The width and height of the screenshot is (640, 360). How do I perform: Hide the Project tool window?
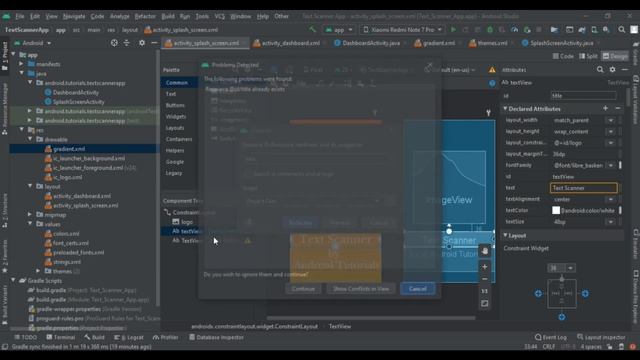[154, 43]
